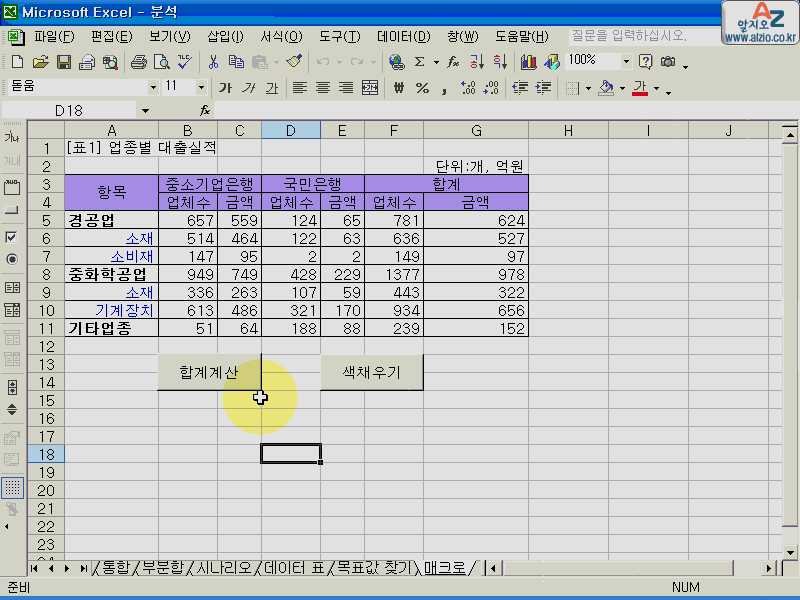
Task: Toggle grid on the Forms toolbar
Action: tap(12, 488)
